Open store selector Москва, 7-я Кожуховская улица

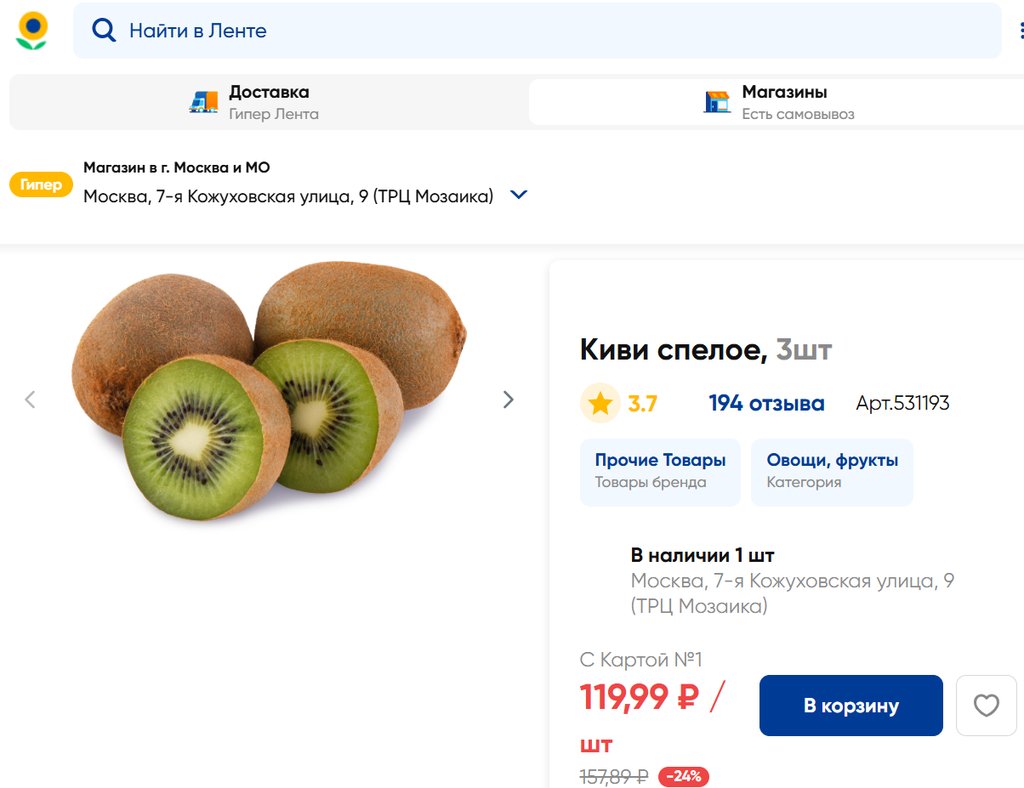[288, 197]
